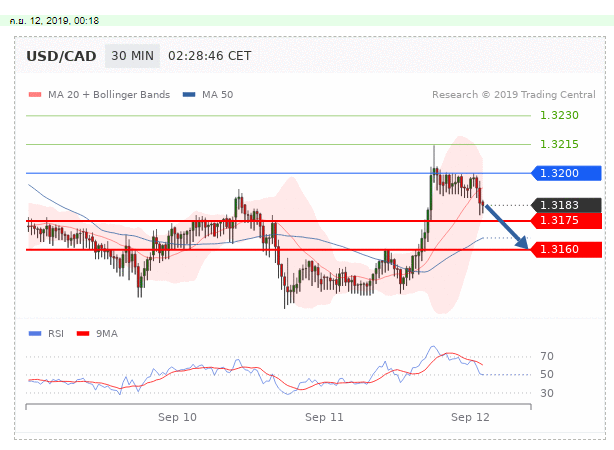Click the 9MA legend label
The width and height of the screenshot is (614, 450).
point(107,334)
